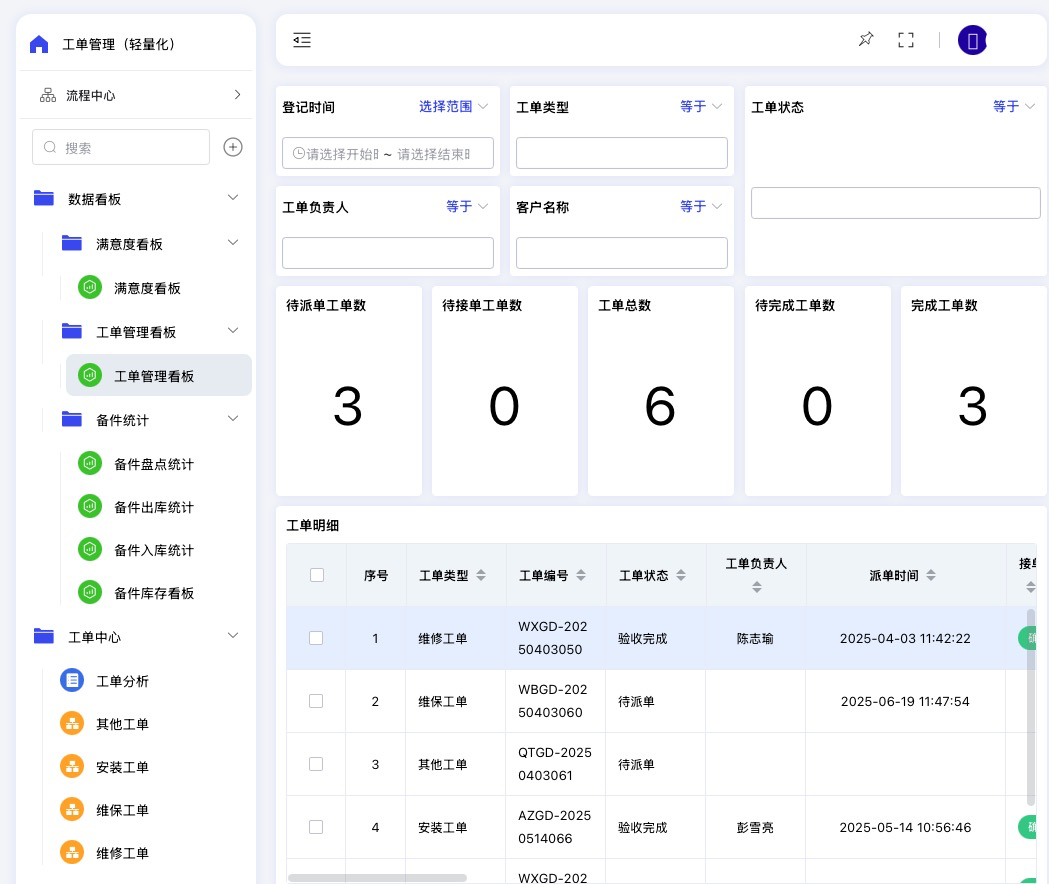Collapse the 数据看板 folder
Viewport: 1049px width, 884px height.
tap(233, 198)
